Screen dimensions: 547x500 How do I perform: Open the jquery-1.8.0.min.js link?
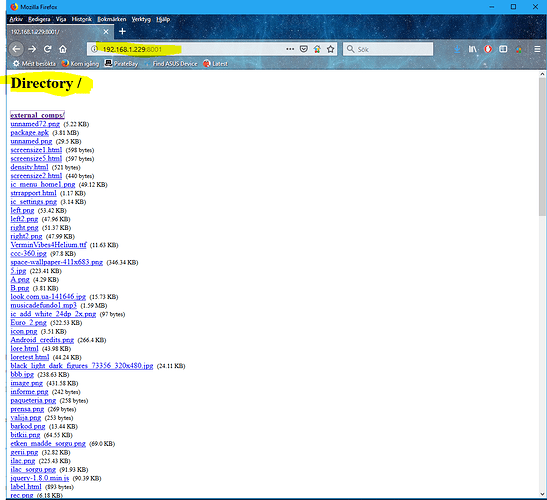coord(39,478)
